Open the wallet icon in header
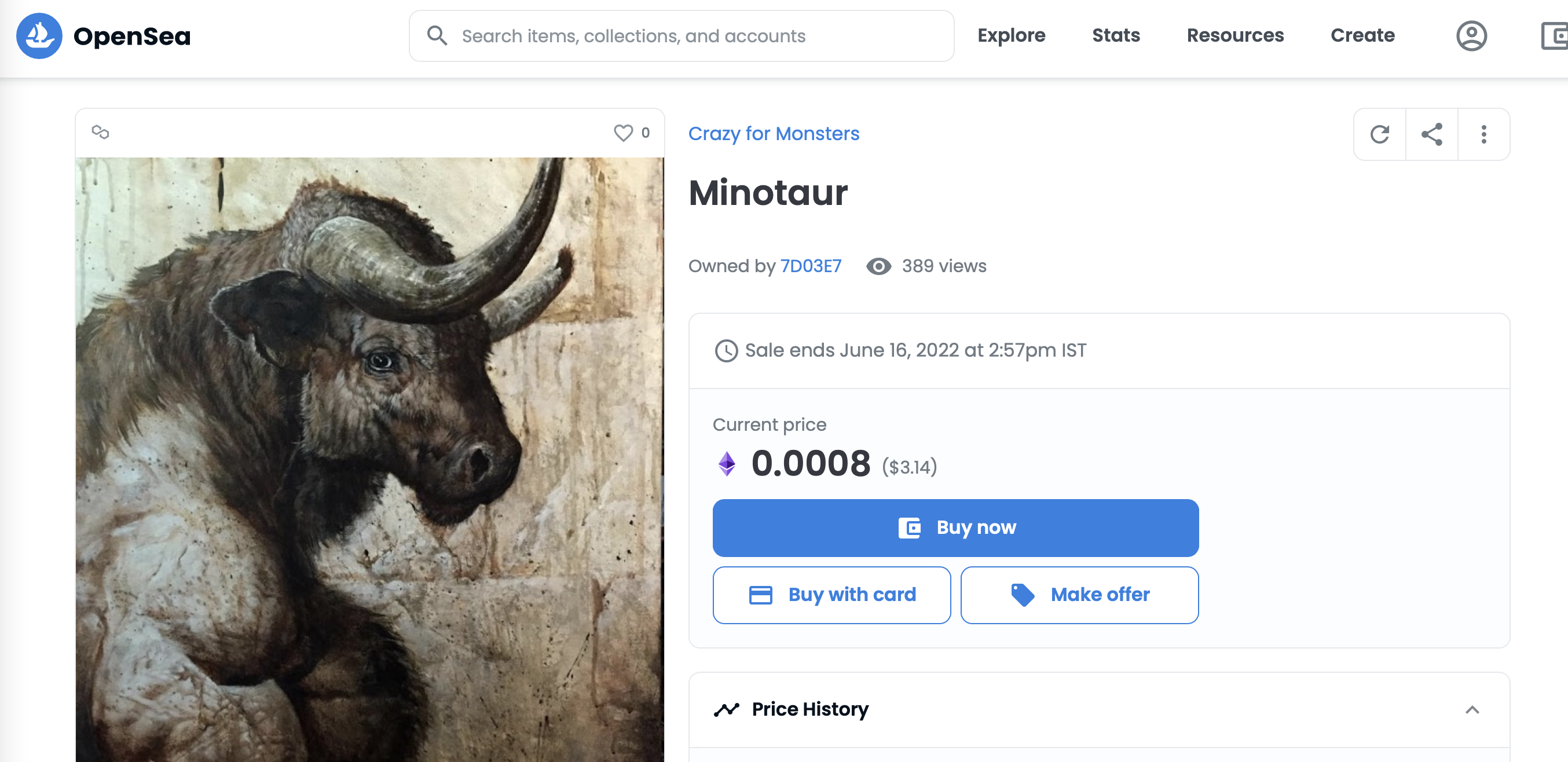Viewport: 1568px width, 762px height. coord(1555,36)
